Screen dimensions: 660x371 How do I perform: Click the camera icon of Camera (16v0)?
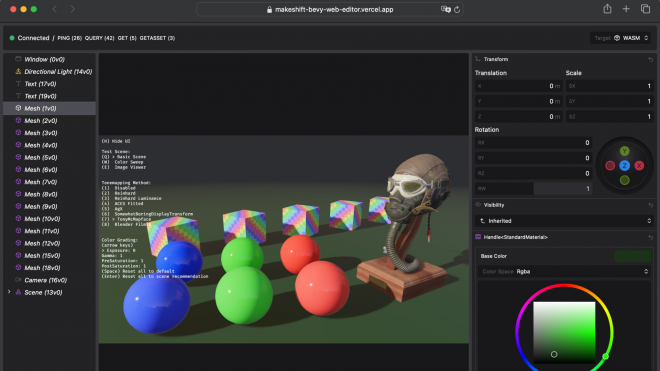pyautogui.click(x=18, y=280)
